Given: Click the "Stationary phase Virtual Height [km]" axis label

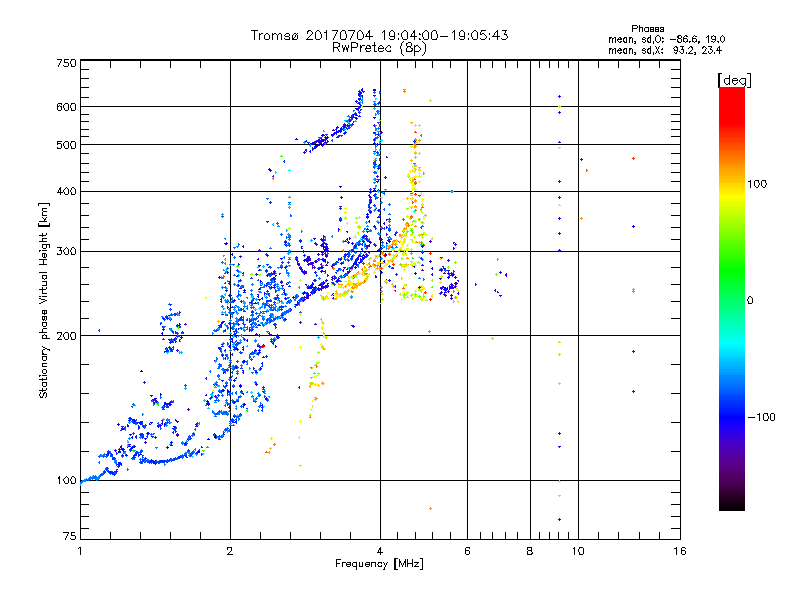Looking at the screenshot, I should pyautogui.click(x=44, y=300).
